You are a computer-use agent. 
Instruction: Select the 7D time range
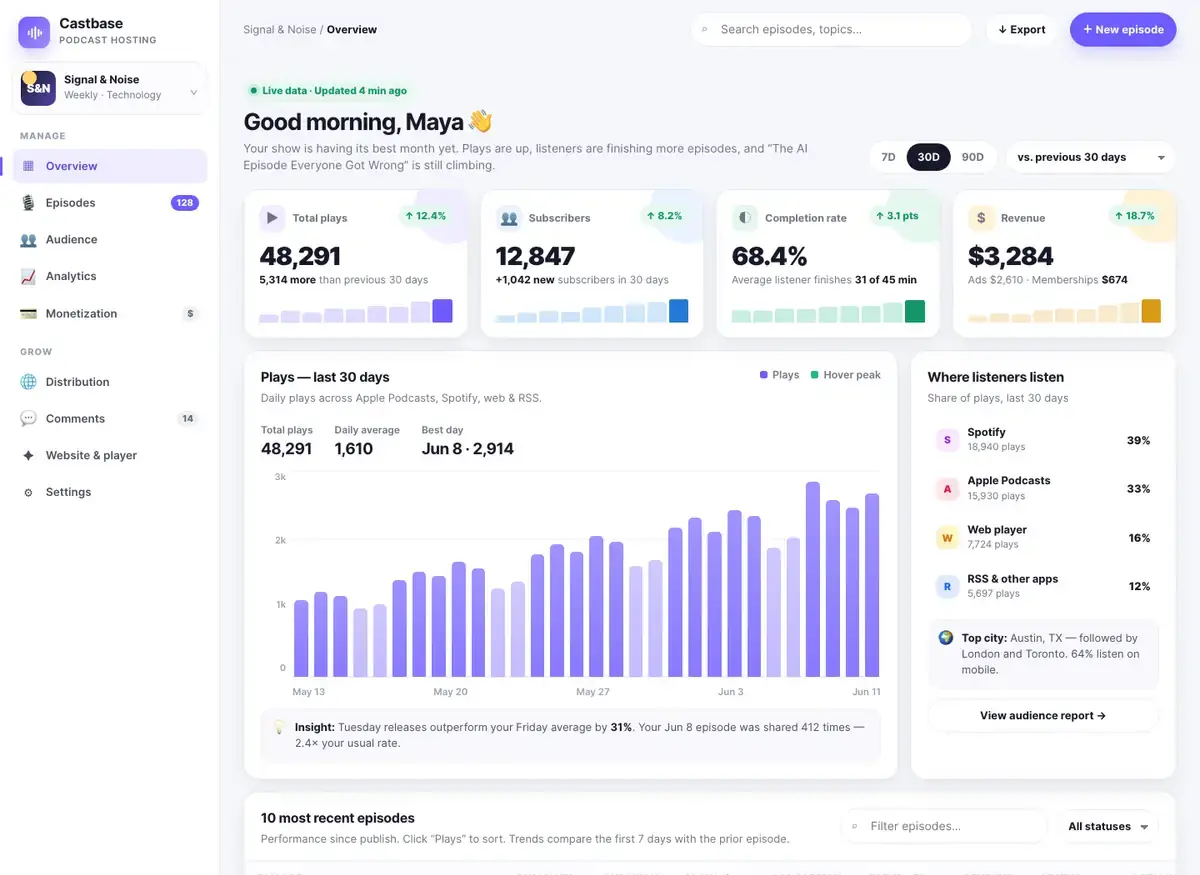[x=888, y=157]
